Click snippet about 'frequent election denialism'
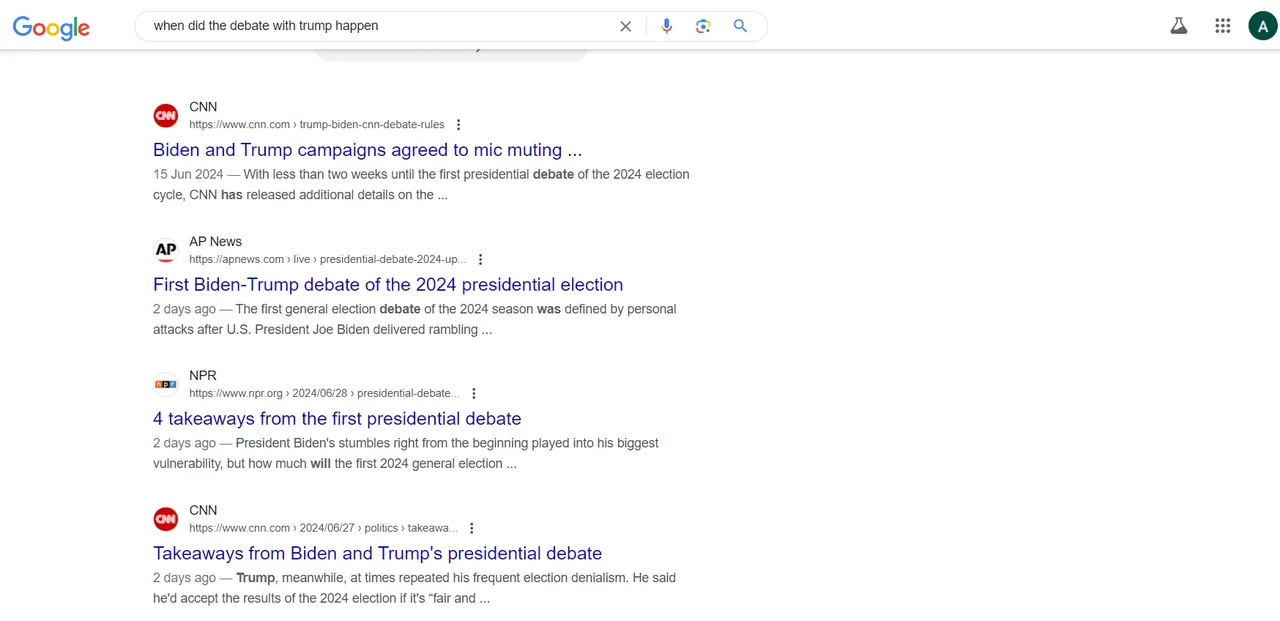Image resolution: width=1280 pixels, height=621 pixels. tap(415, 588)
